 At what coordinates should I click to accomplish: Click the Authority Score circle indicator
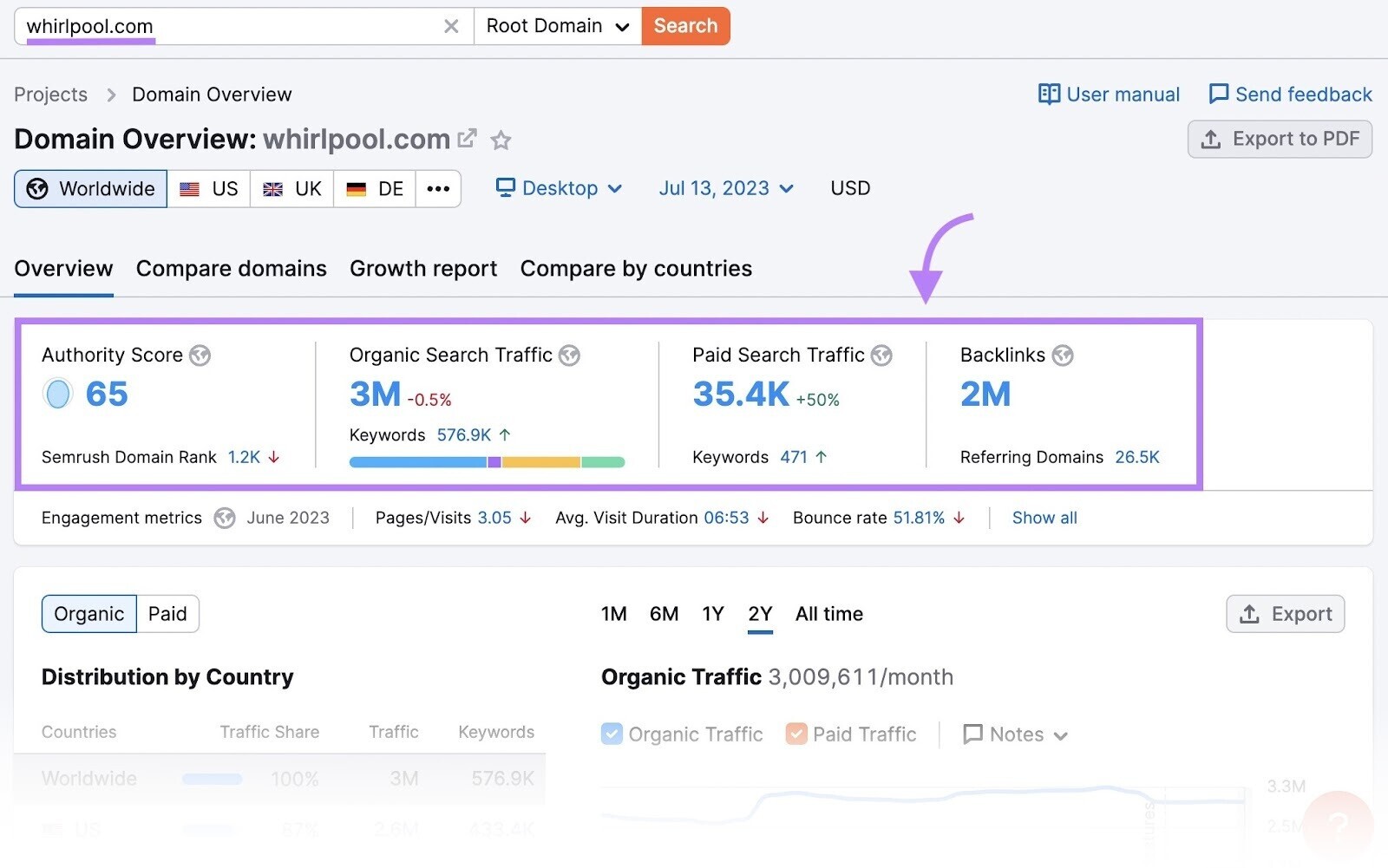[x=57, y=395]
